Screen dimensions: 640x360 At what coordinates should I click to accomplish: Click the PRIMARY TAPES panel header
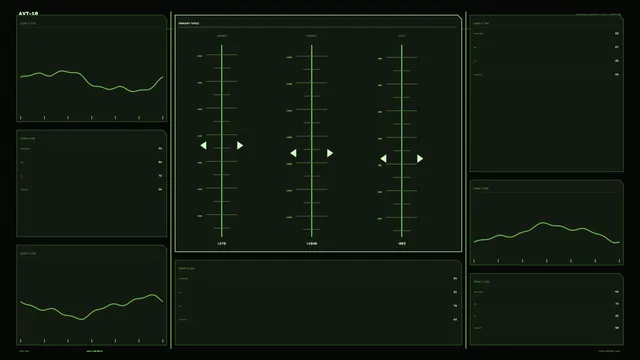click(x=189, y=24)
